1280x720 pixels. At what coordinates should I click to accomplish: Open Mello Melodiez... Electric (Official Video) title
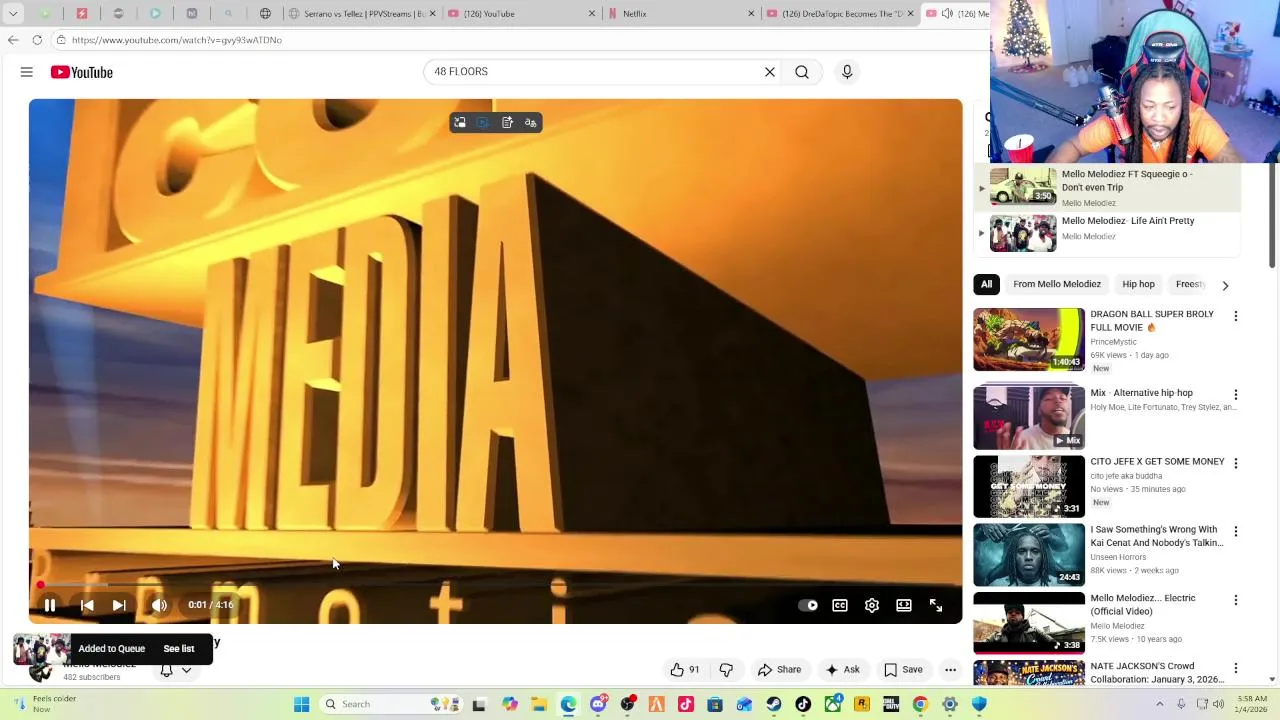(x=1143, y=605)
